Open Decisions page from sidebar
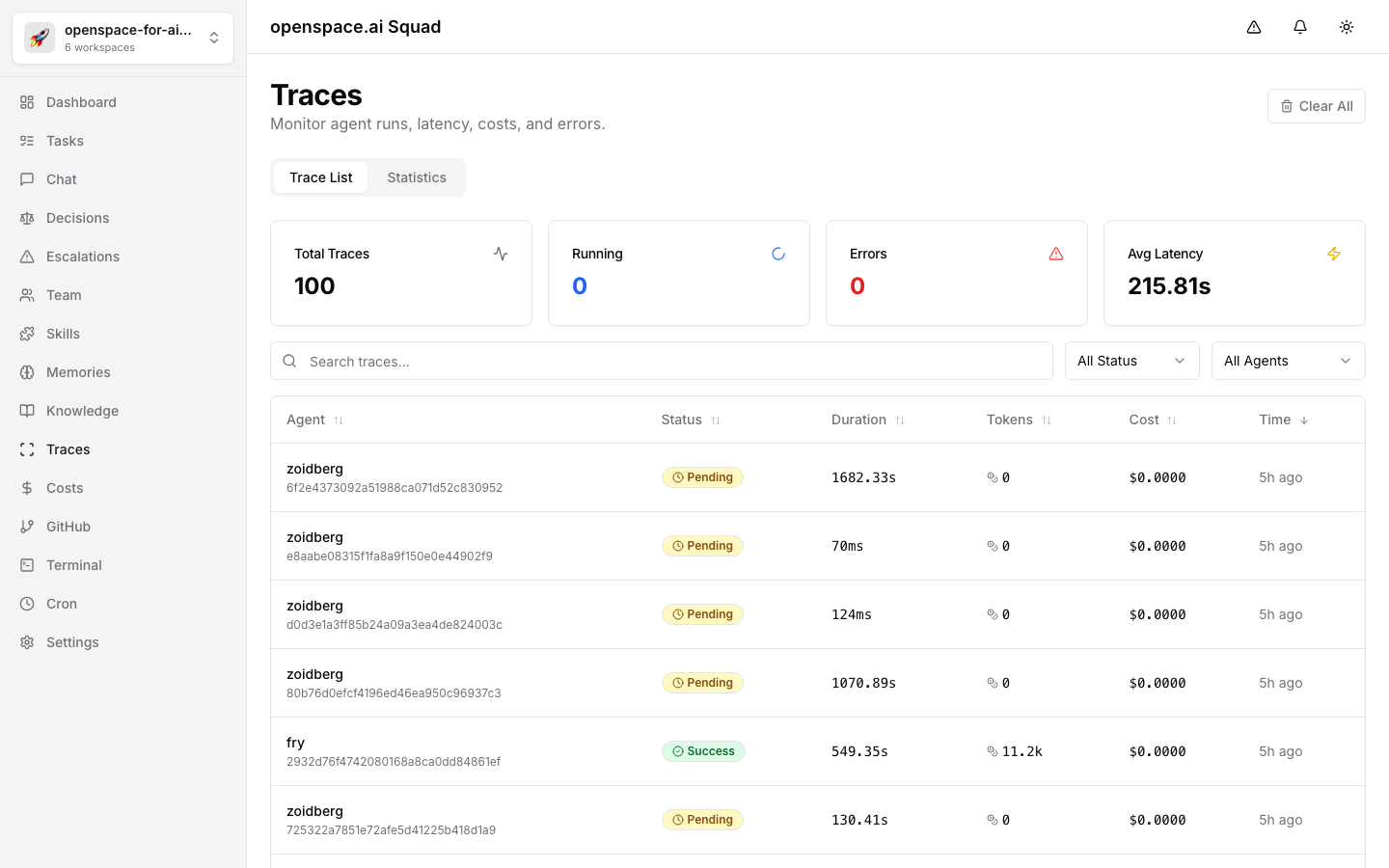The width and height of the screenshot is (1389, 868). tap(77, 218)
